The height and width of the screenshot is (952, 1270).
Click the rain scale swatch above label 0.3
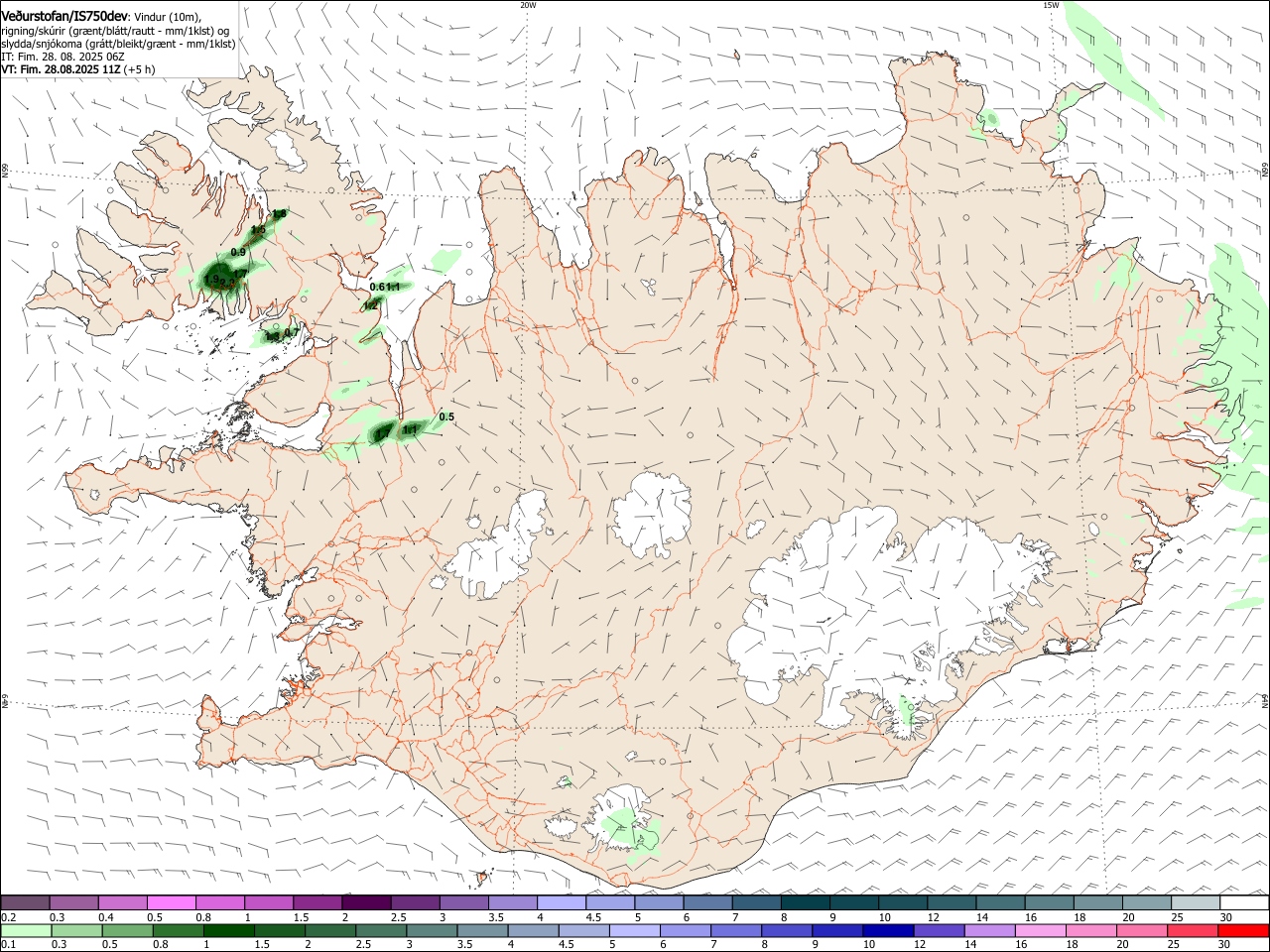(x=76, y=930)
